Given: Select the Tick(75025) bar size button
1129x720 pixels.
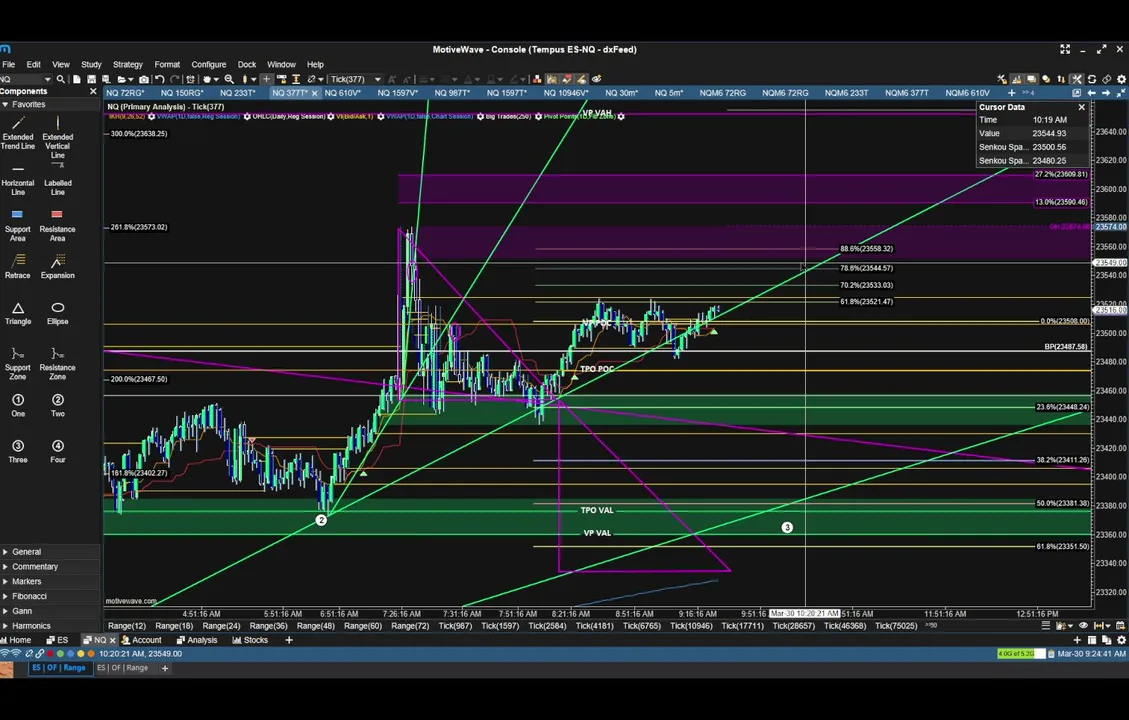Looking at the screenshot, I should coord(896,626).
